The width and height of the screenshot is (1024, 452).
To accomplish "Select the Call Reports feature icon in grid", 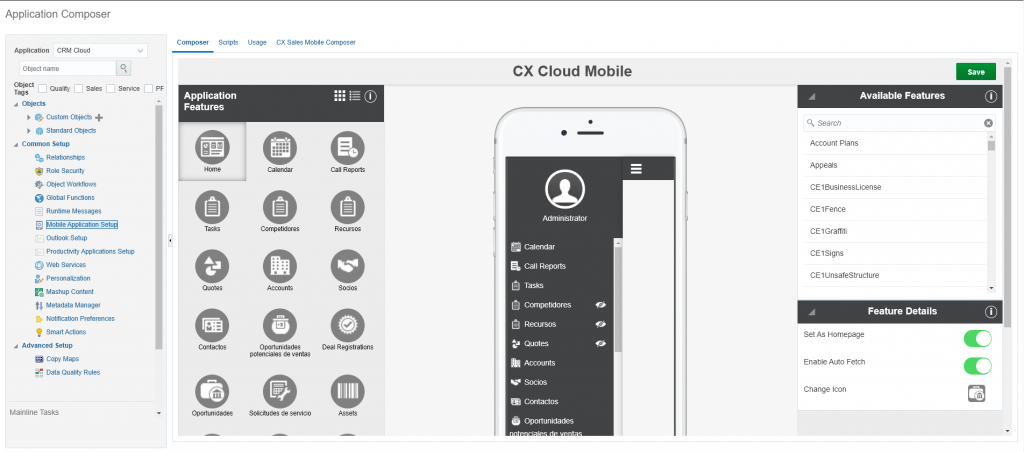I will 347,148.
